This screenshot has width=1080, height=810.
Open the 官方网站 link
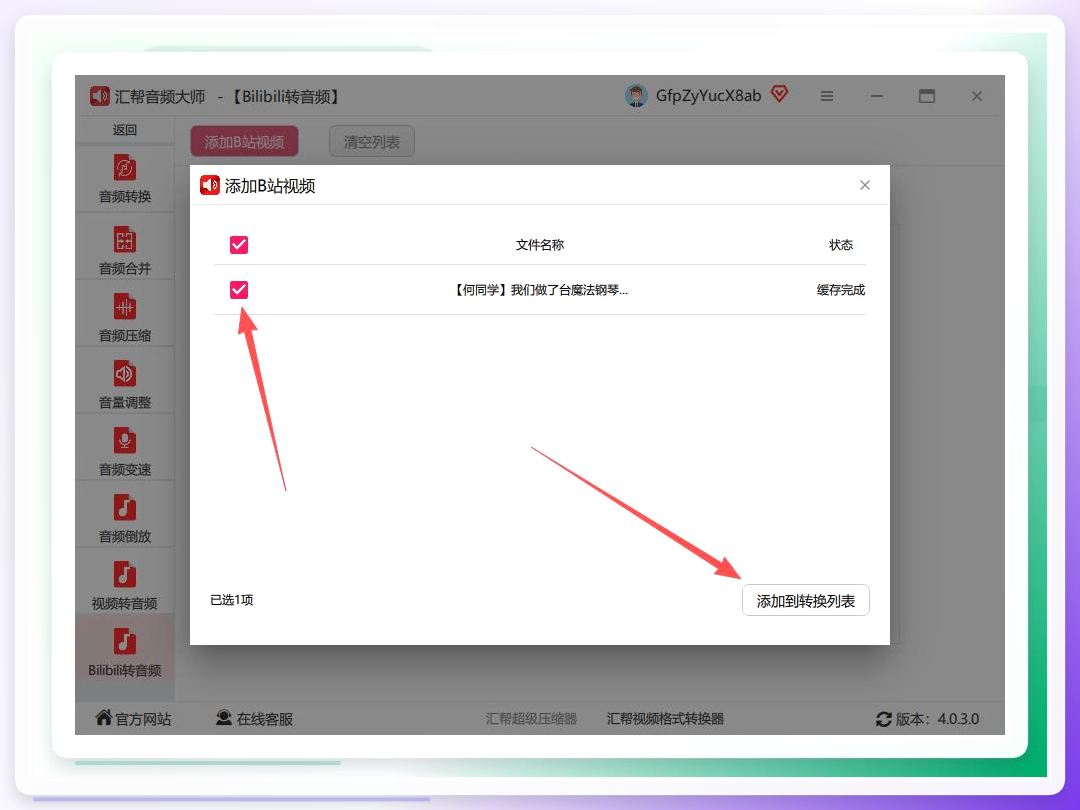pos(133,718)
